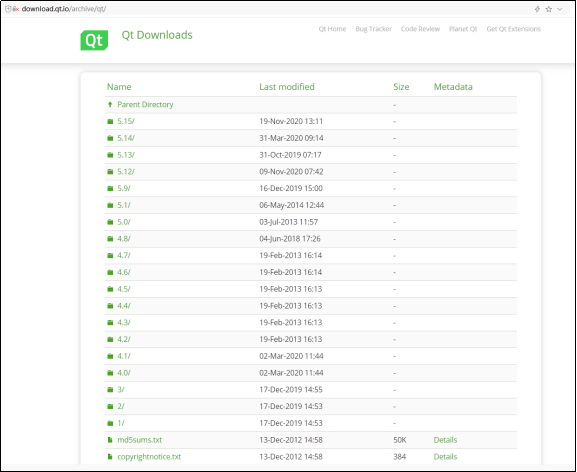The height and width of the screenshot is (472, 577).
Task: Click the folder icon next to 4.1/
Action: click(x=110, y=356)
